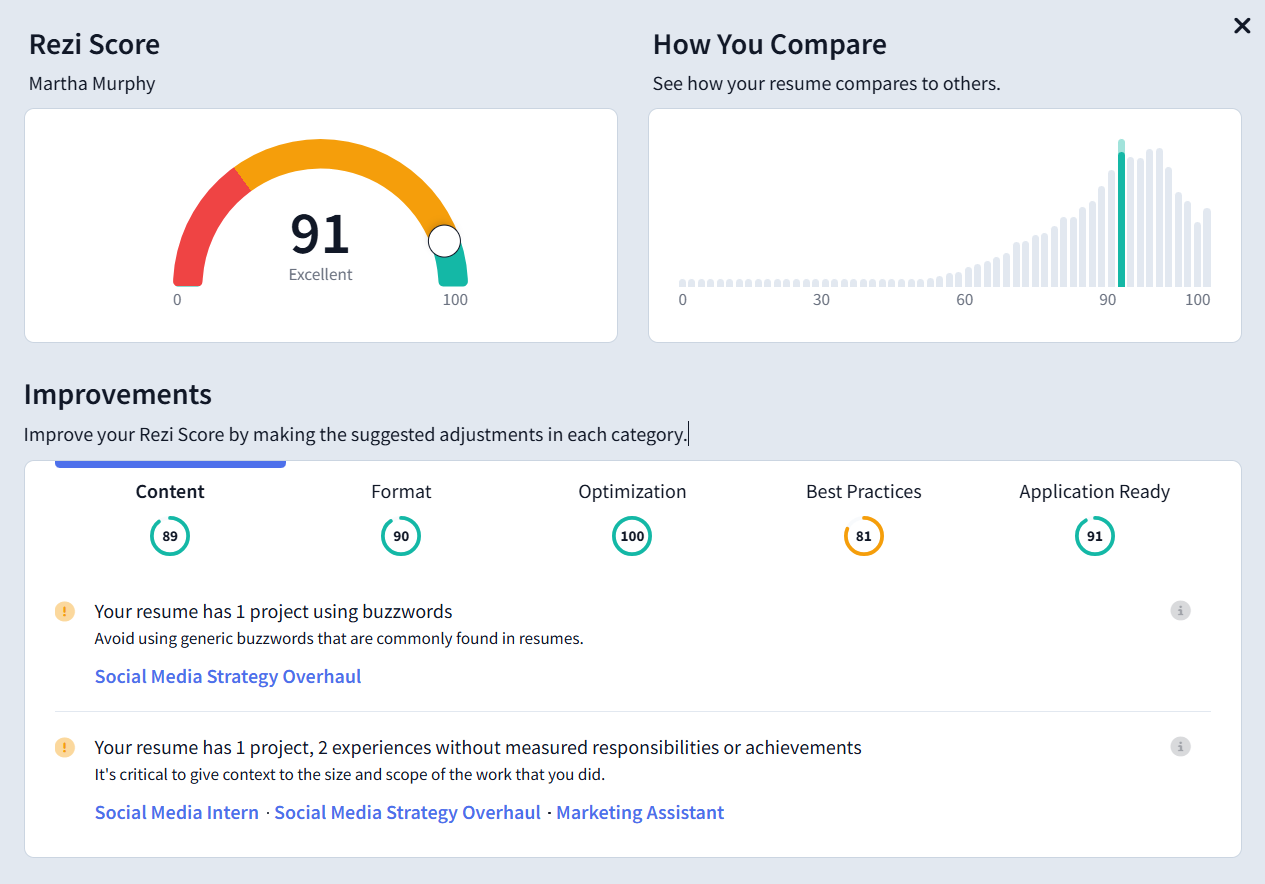Click the score number 91 in gauge
The width and height of the screenshot is (1265, 884).
click(320, 233)
